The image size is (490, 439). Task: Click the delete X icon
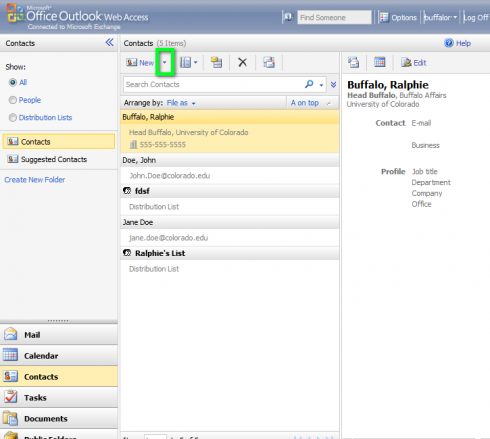243,62
